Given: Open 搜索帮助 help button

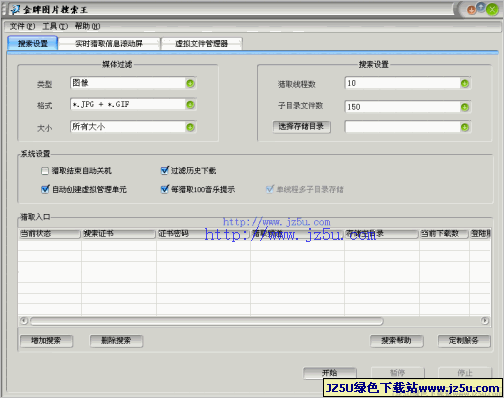Looking at the screenshot, I should pyautogui.click(x=397, y=341).
